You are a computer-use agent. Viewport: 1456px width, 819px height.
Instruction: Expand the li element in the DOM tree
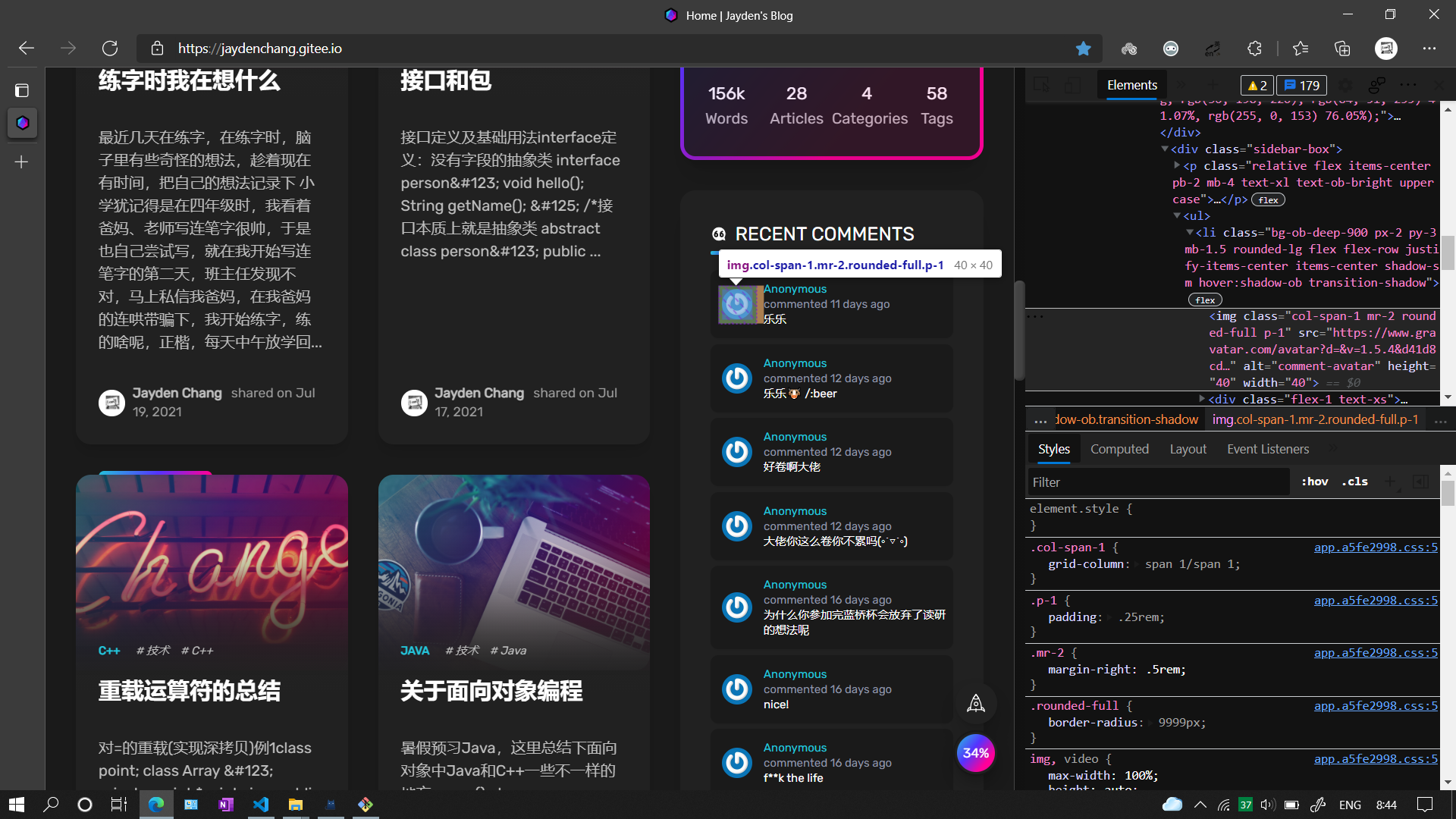[x=1190, y=233]
